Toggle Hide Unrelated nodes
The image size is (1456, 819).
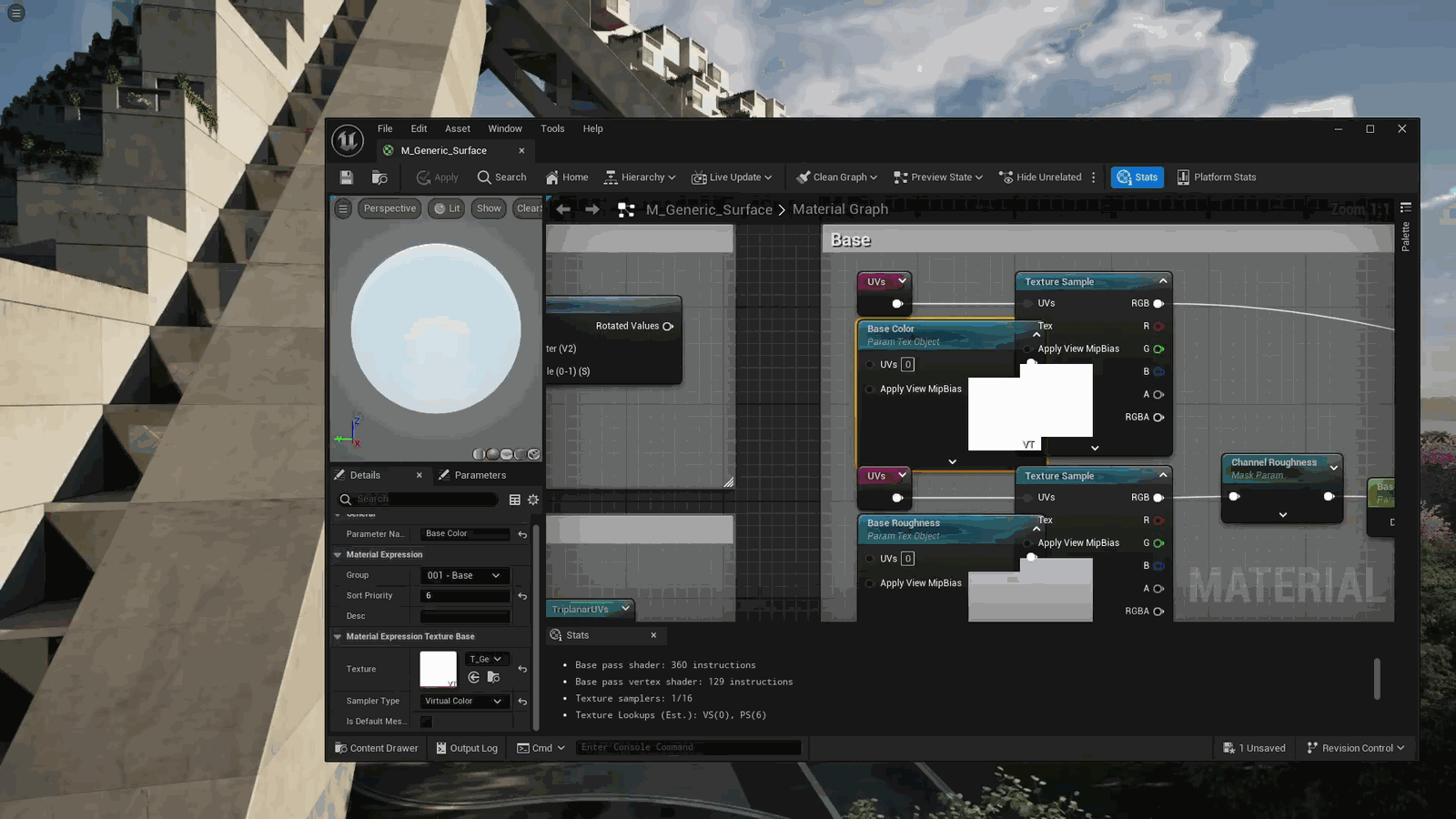(1040, 177)
